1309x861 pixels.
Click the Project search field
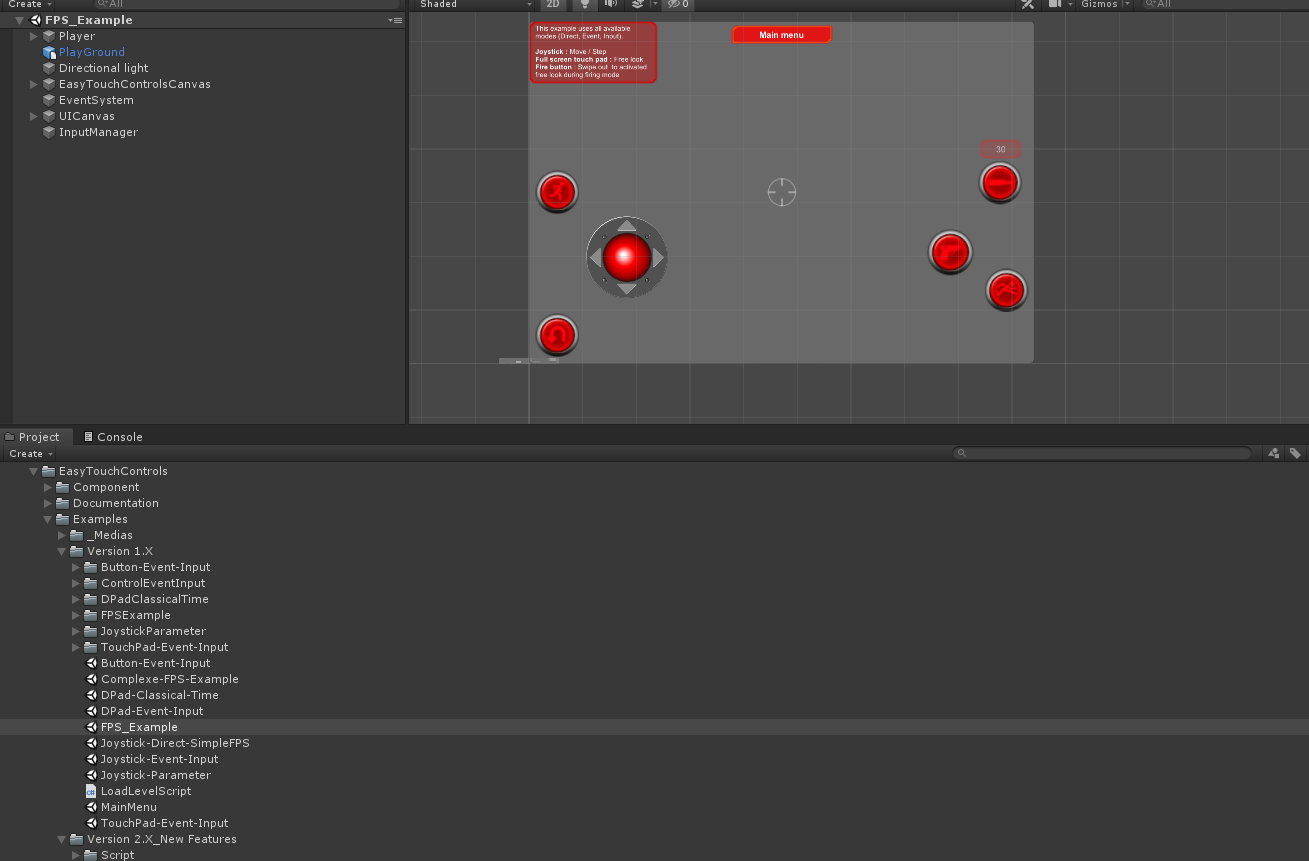point(1100,452)
